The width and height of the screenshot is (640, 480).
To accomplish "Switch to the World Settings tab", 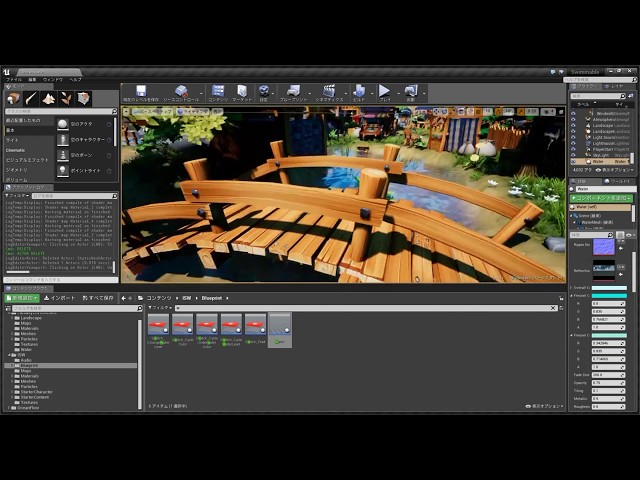I will click(616, 181).
